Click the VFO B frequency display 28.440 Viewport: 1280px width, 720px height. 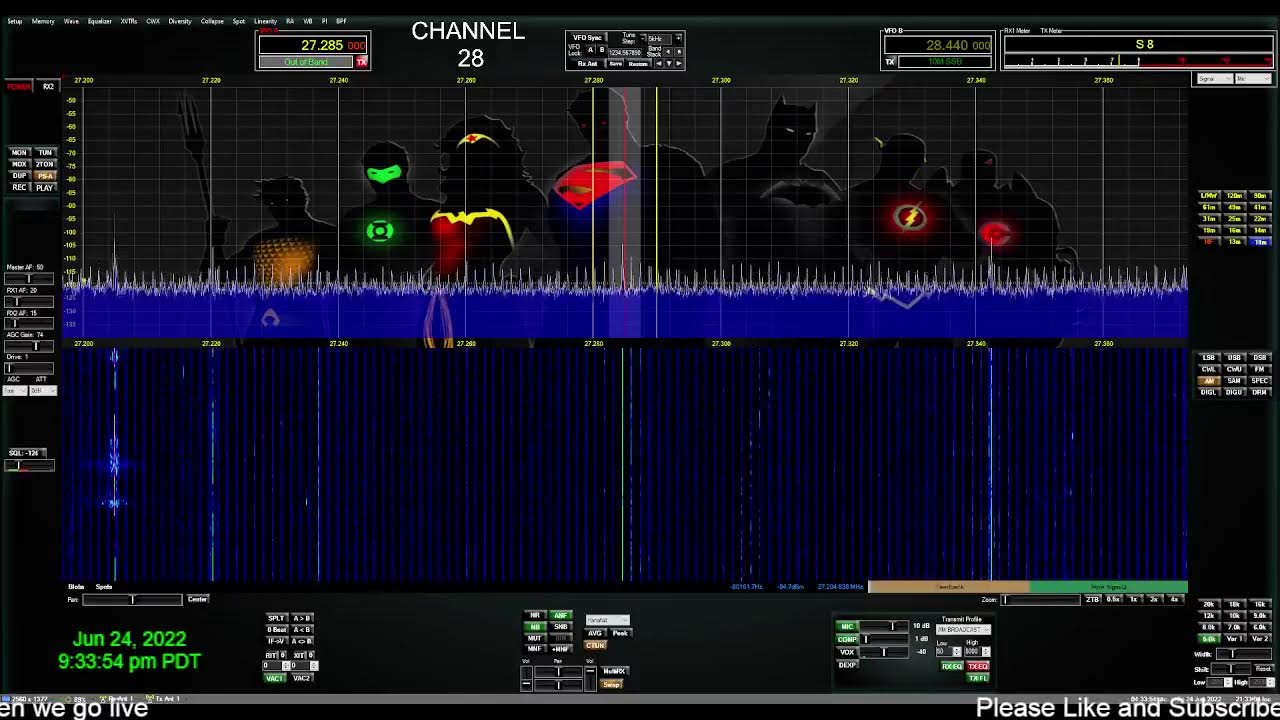click(x=938, y=46)
